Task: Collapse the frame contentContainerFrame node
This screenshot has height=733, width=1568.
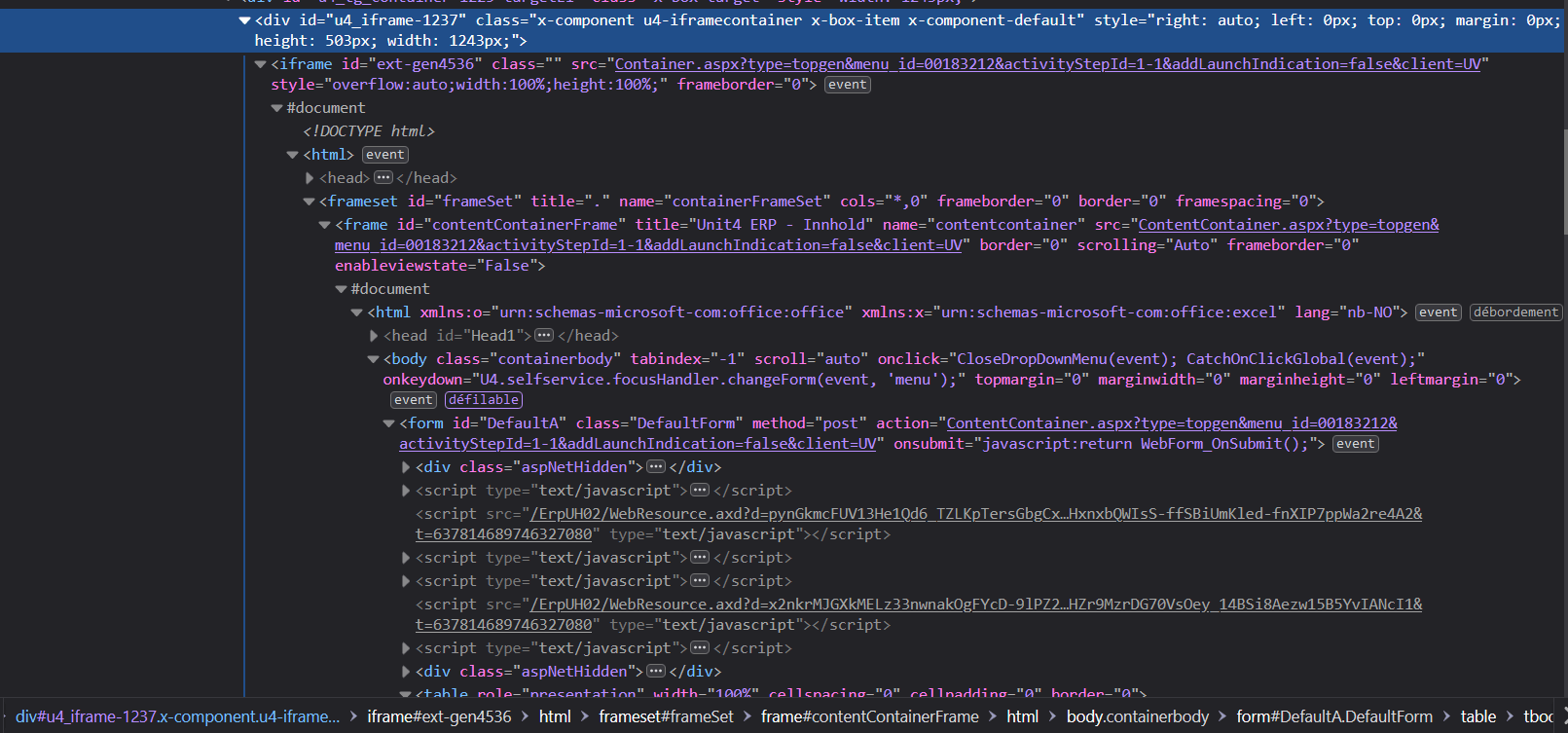Action: [324, 225]
